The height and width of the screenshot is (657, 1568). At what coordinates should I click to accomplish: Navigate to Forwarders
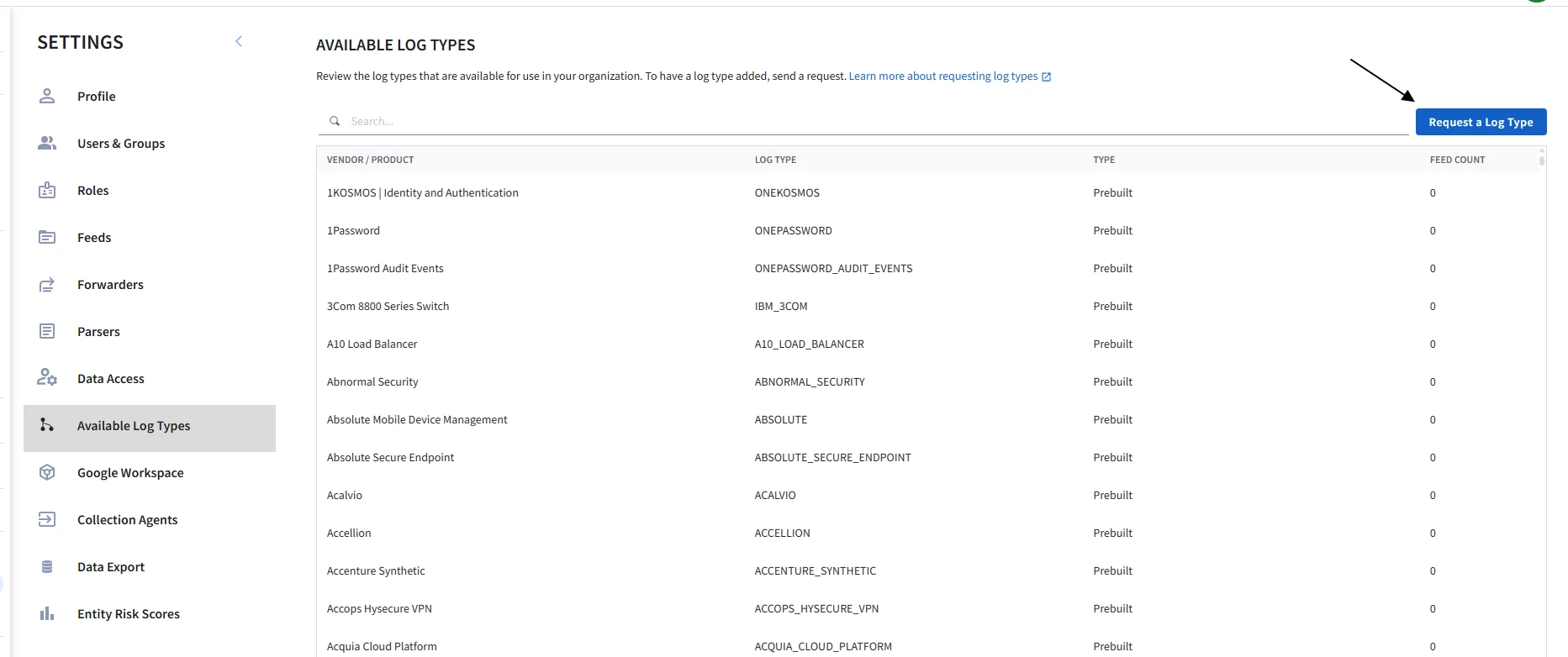[x=150, y=284]
